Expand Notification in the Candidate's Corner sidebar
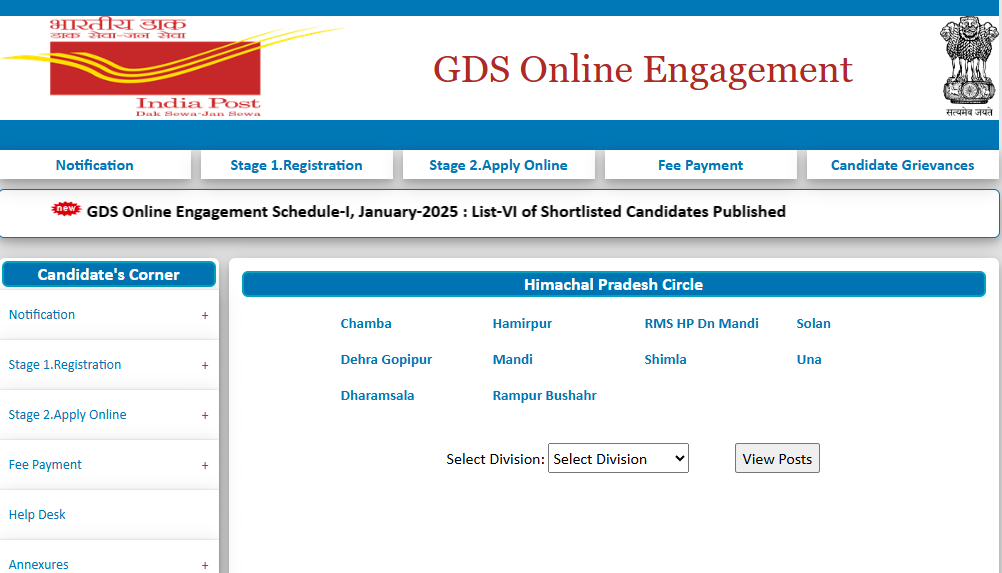The width and height of the screenshot is (1002, 573). (205, 315)
